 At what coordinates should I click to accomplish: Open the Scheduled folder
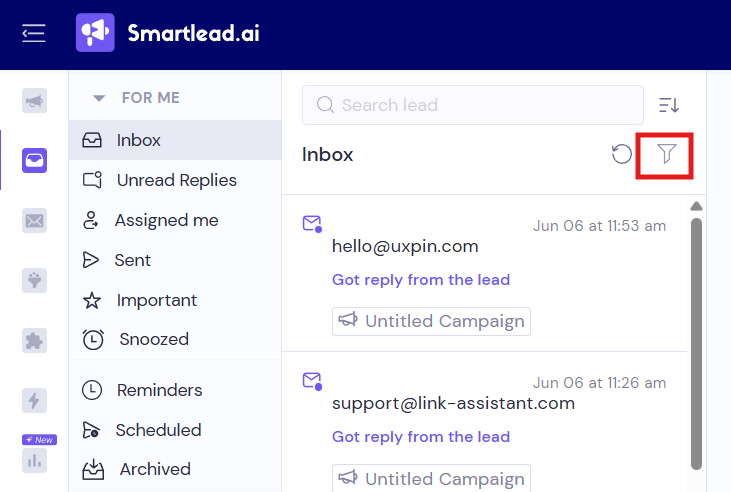(x=175, y=430)
